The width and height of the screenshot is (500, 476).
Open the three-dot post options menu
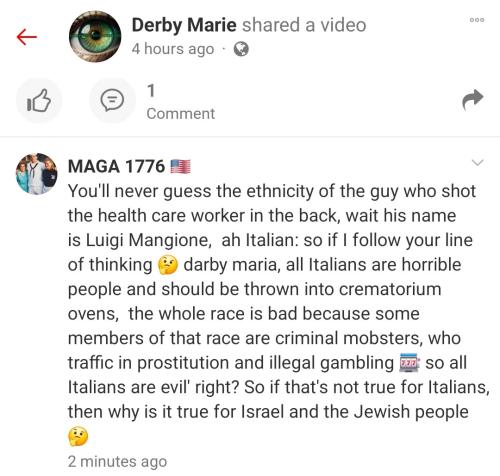[x=477, y=20]
